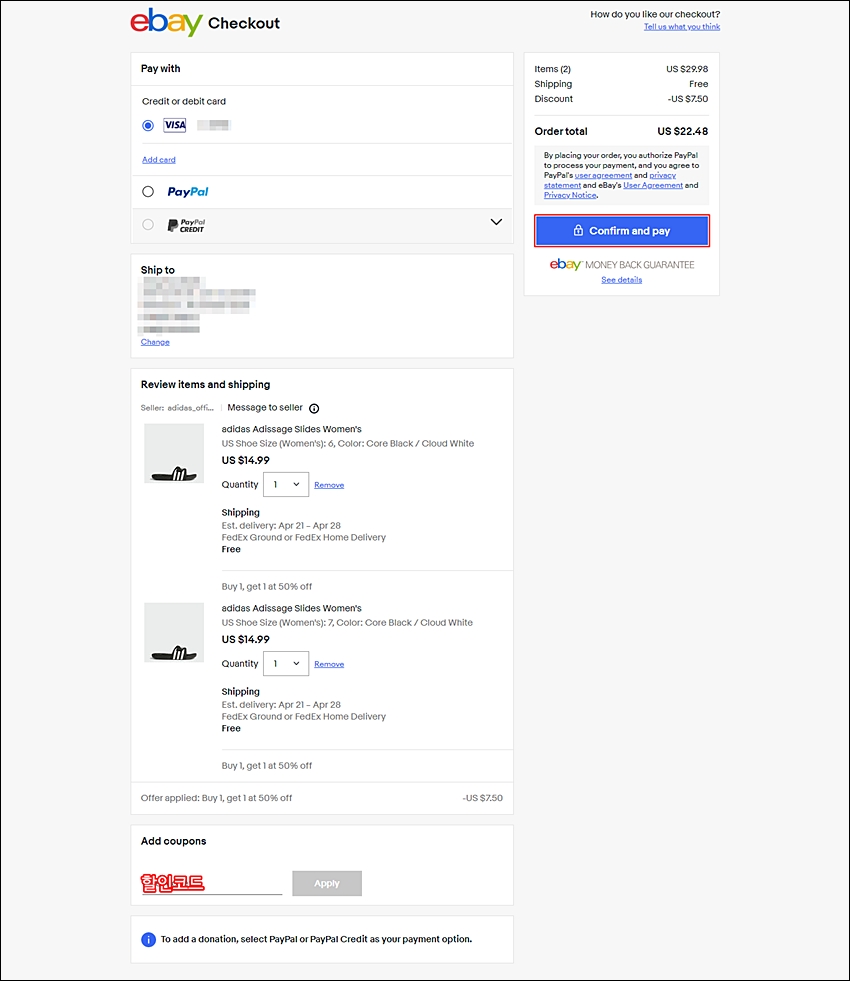
Task: Click the PayPal logo
Action: (188, 191)
